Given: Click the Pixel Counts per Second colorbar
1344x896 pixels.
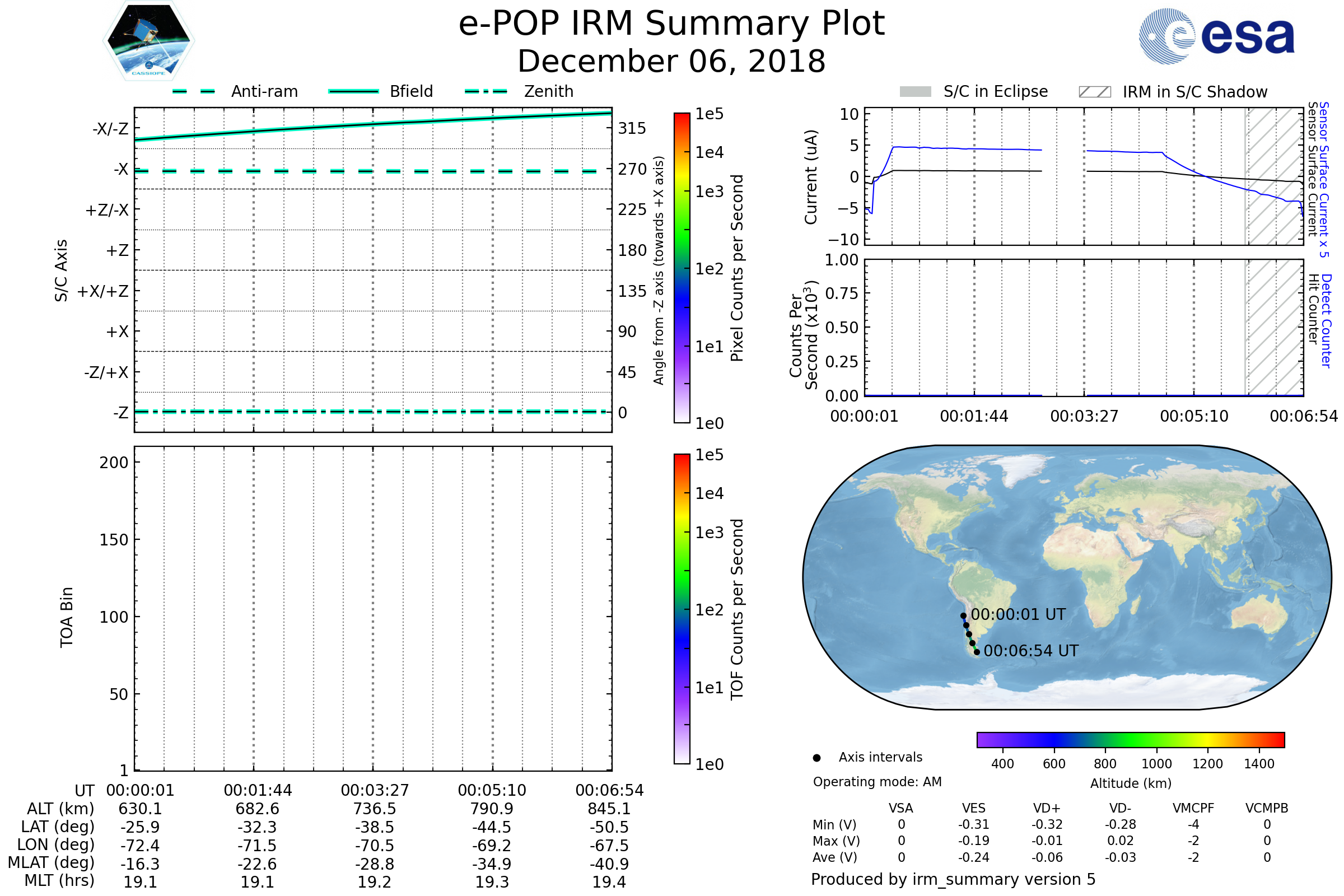Looking at the screenshot, I should point(682,268).
